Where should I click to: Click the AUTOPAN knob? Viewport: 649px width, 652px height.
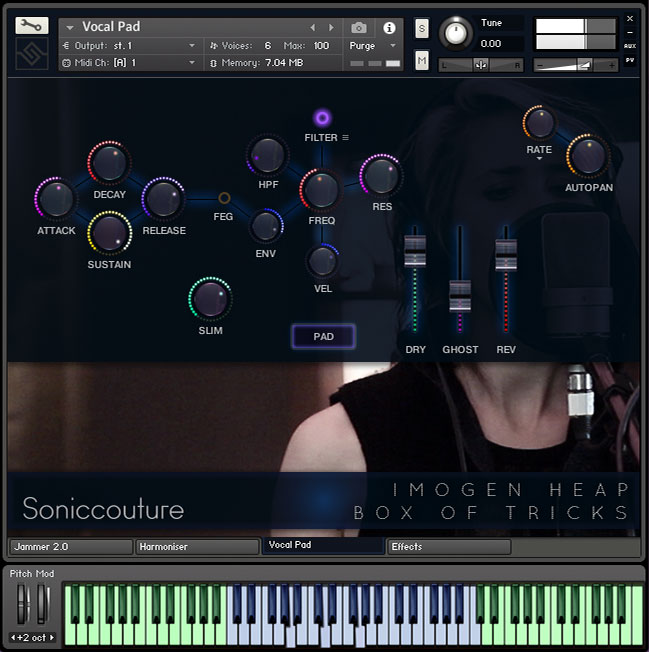[x=588, y=156]
